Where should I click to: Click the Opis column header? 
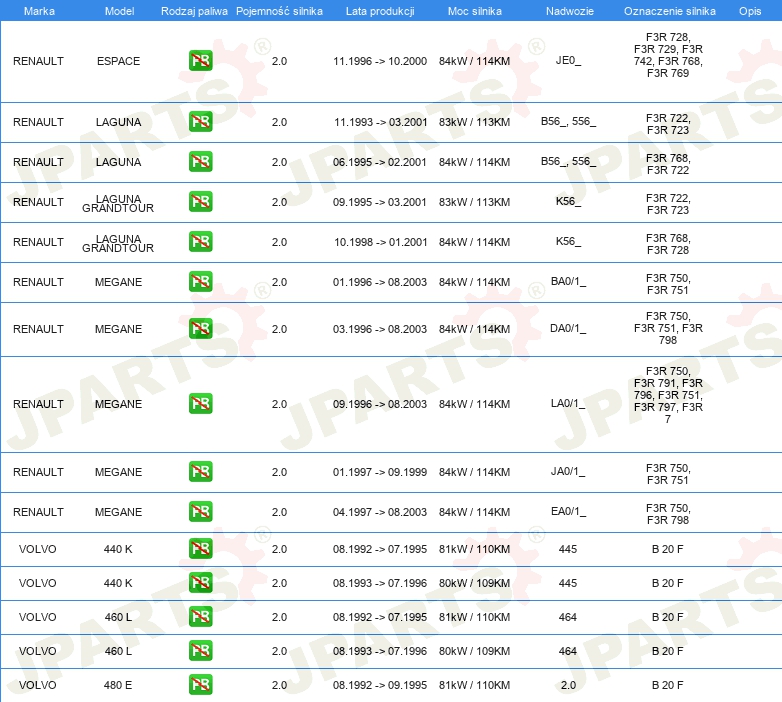[750, 11]
